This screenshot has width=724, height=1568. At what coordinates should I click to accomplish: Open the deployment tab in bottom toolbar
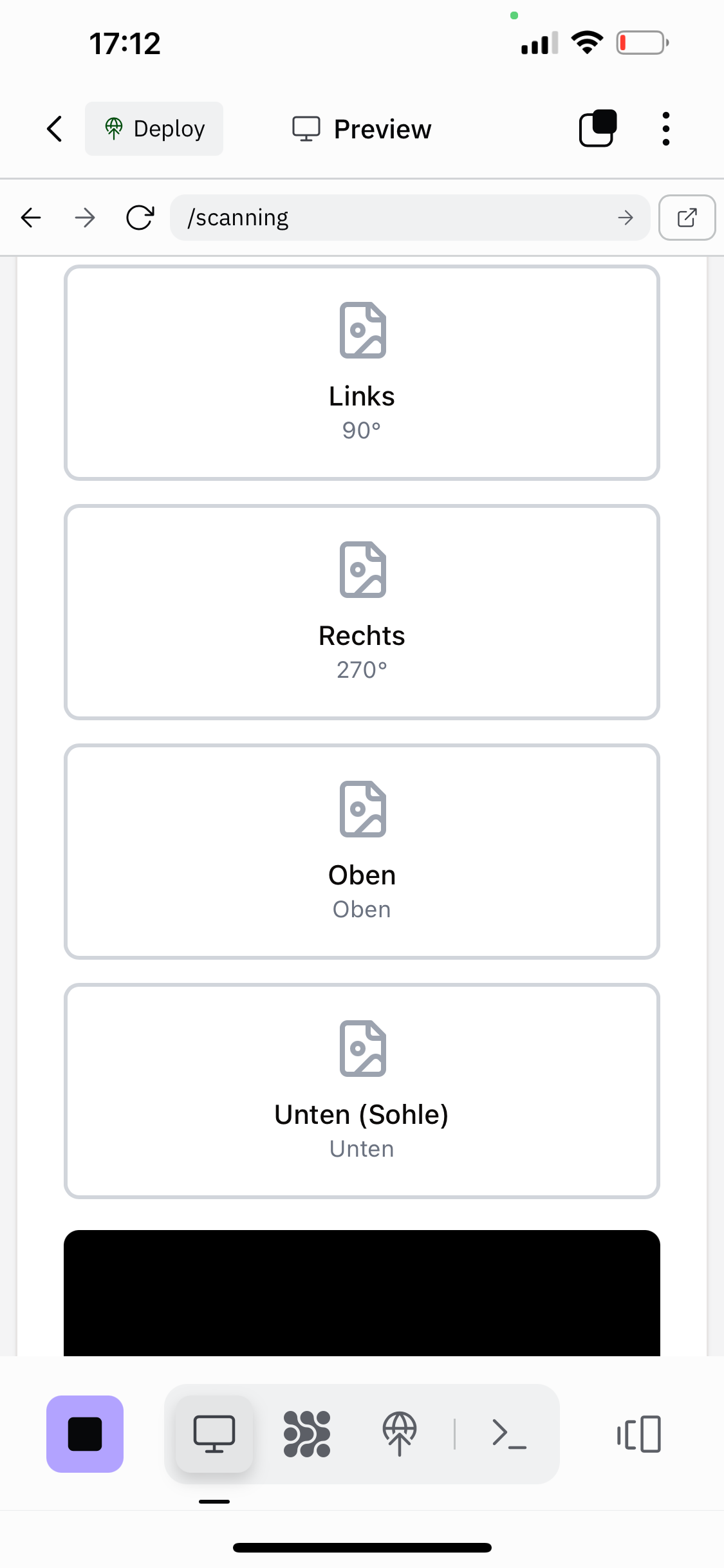pos(400,1433)
